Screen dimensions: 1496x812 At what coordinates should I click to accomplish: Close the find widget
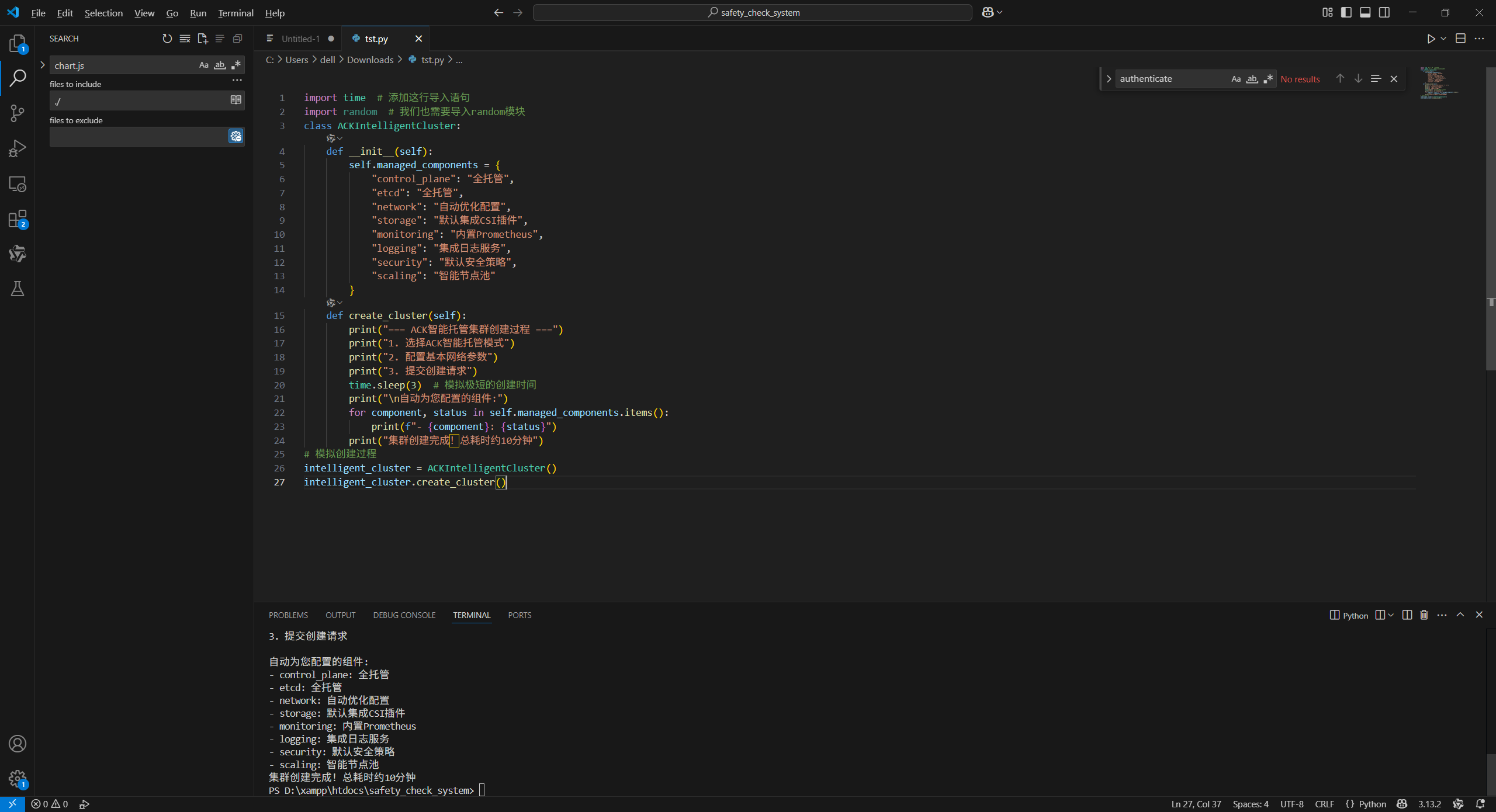(x=1394, y=78)
